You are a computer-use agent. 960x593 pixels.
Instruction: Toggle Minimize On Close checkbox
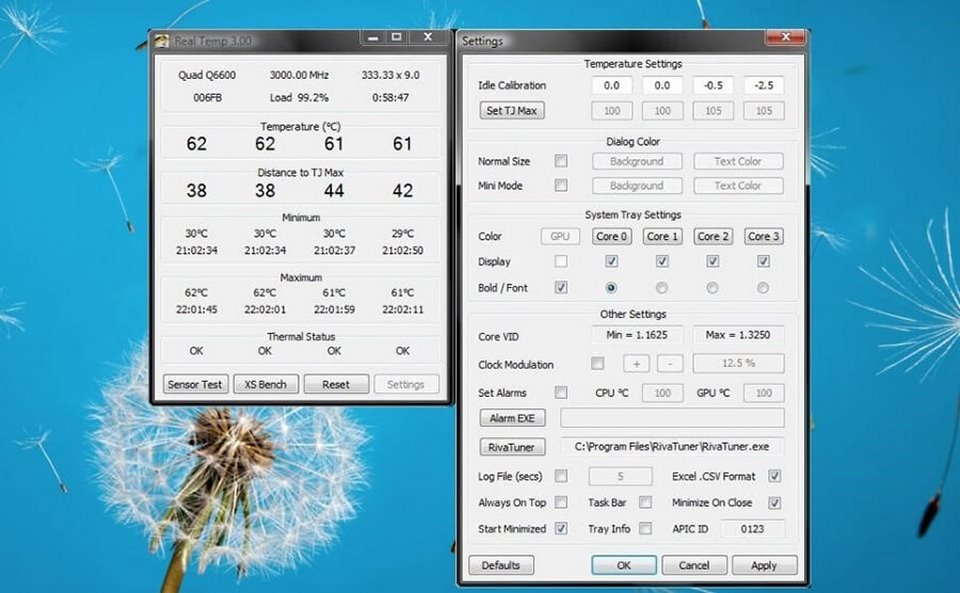click(774, 502)
